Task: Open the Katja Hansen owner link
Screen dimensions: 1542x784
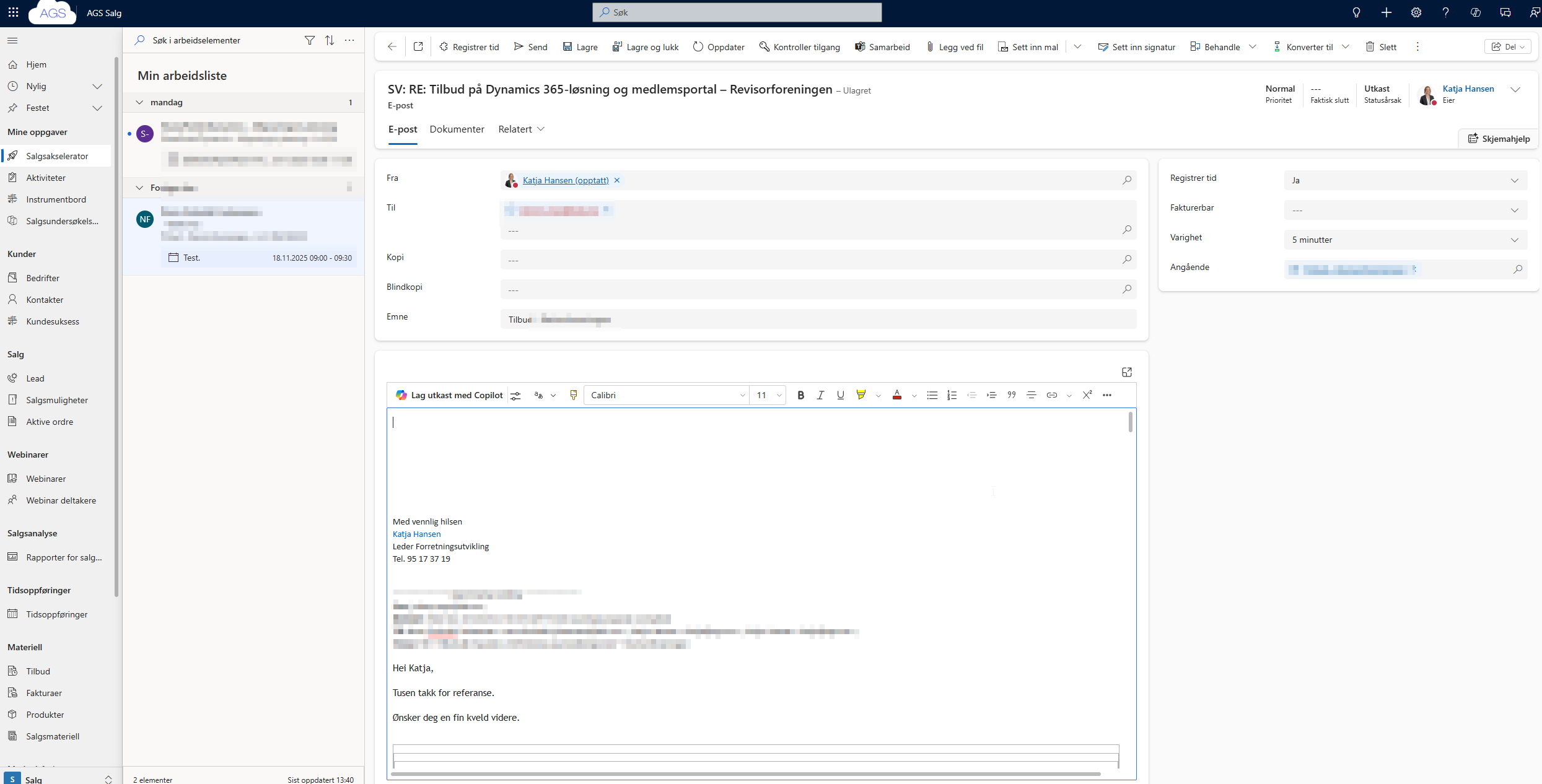Action: [1468, 89]
